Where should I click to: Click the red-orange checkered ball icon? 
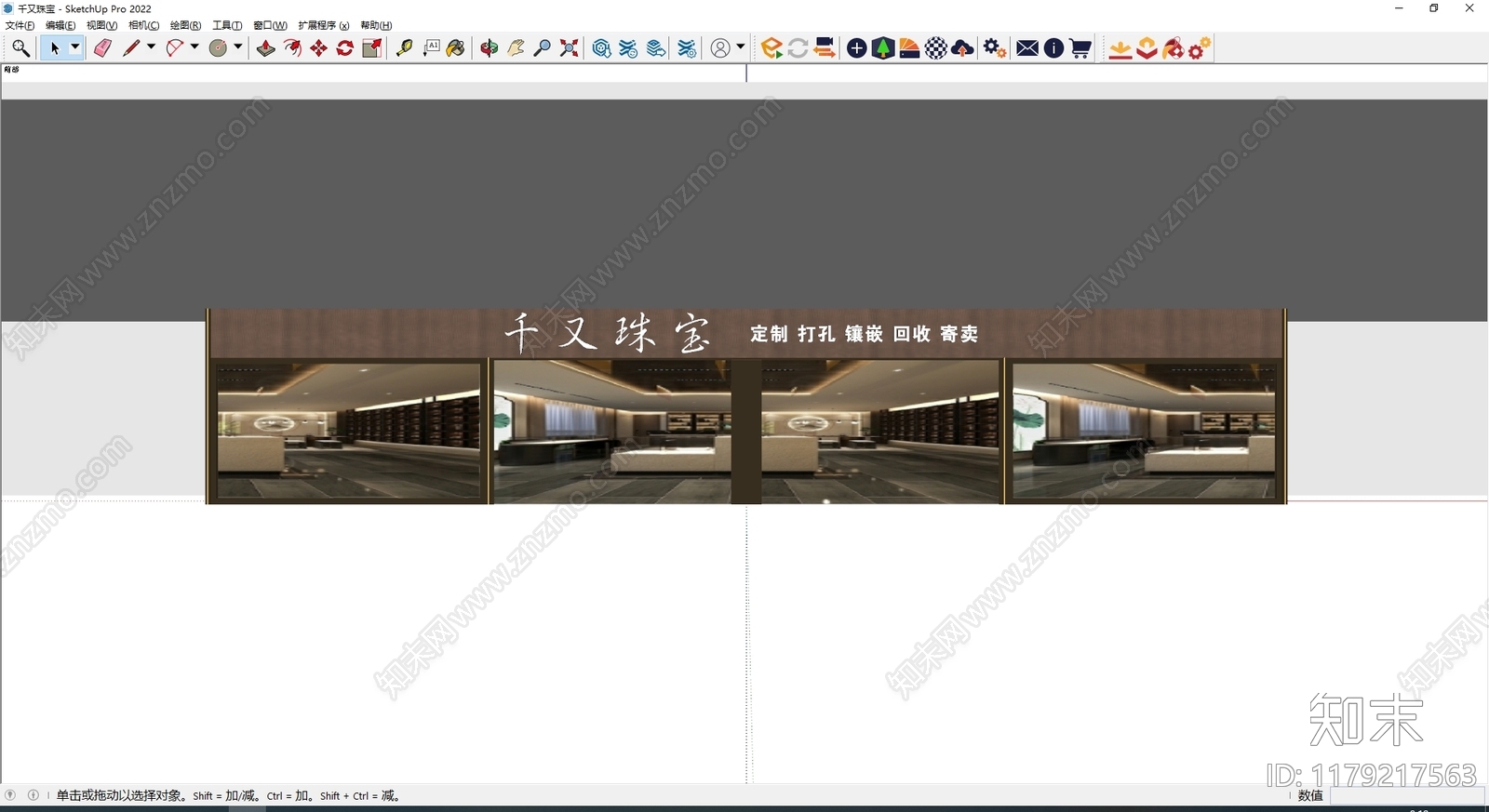pyautogui.click(x=1173, y=48)
